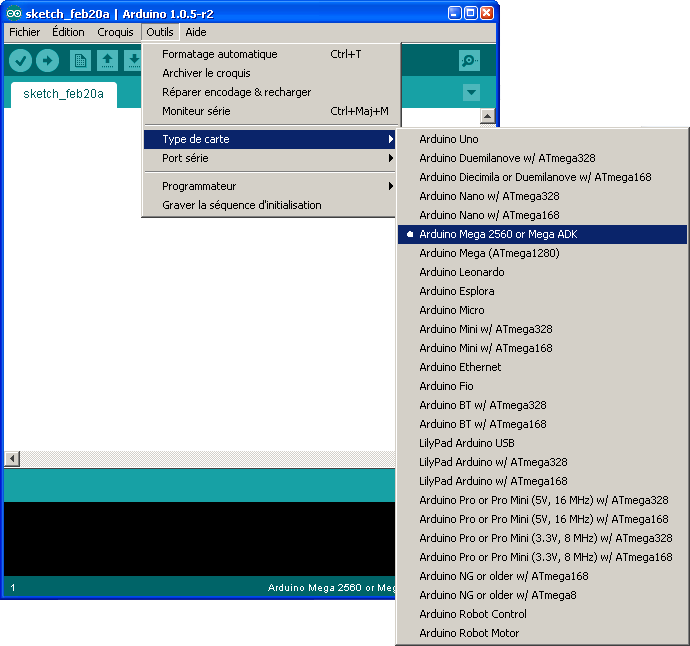Select Arduino Mega 2560 or Mega ADK
Image resolution: width=690 pixels, height=646 pixels.
coord(542,234)
